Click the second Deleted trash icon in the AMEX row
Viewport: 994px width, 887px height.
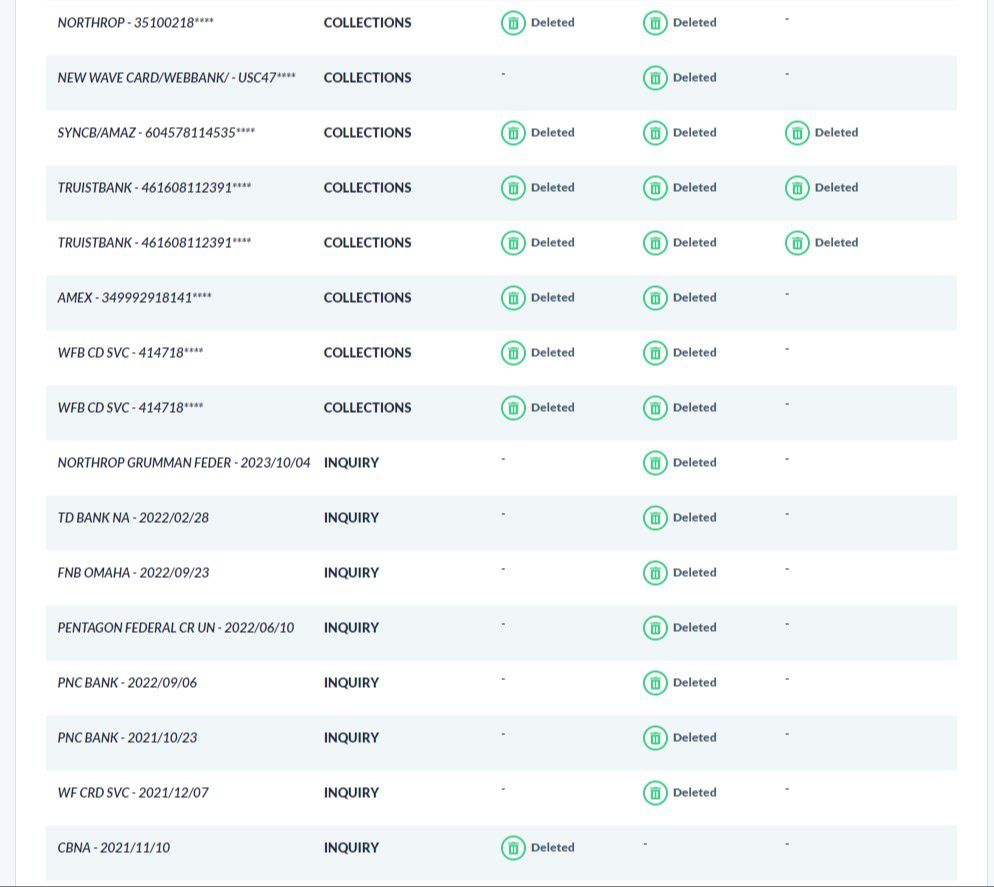pyautogui.click(x=655, y=298)
